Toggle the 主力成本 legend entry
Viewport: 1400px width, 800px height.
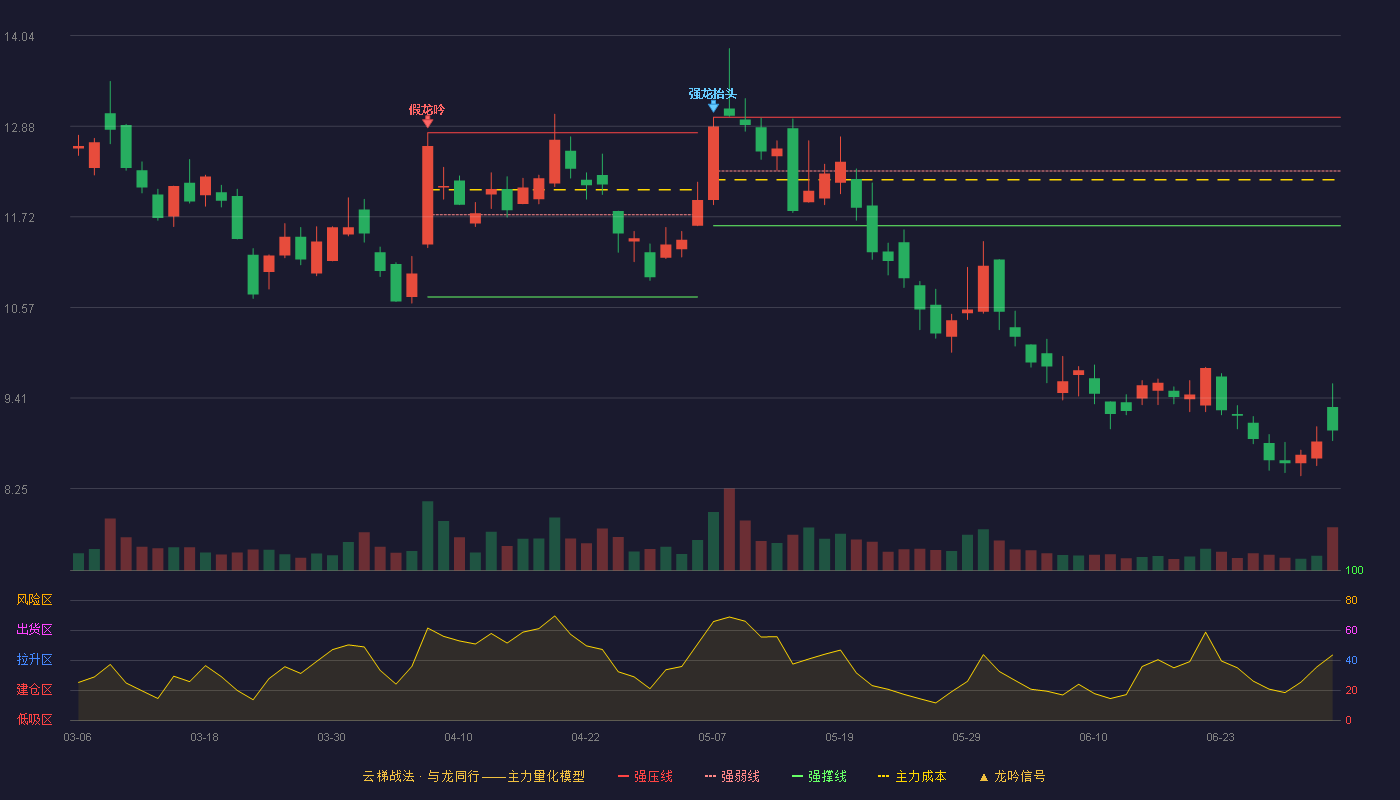pyautogui.click(x=911, y=776)
